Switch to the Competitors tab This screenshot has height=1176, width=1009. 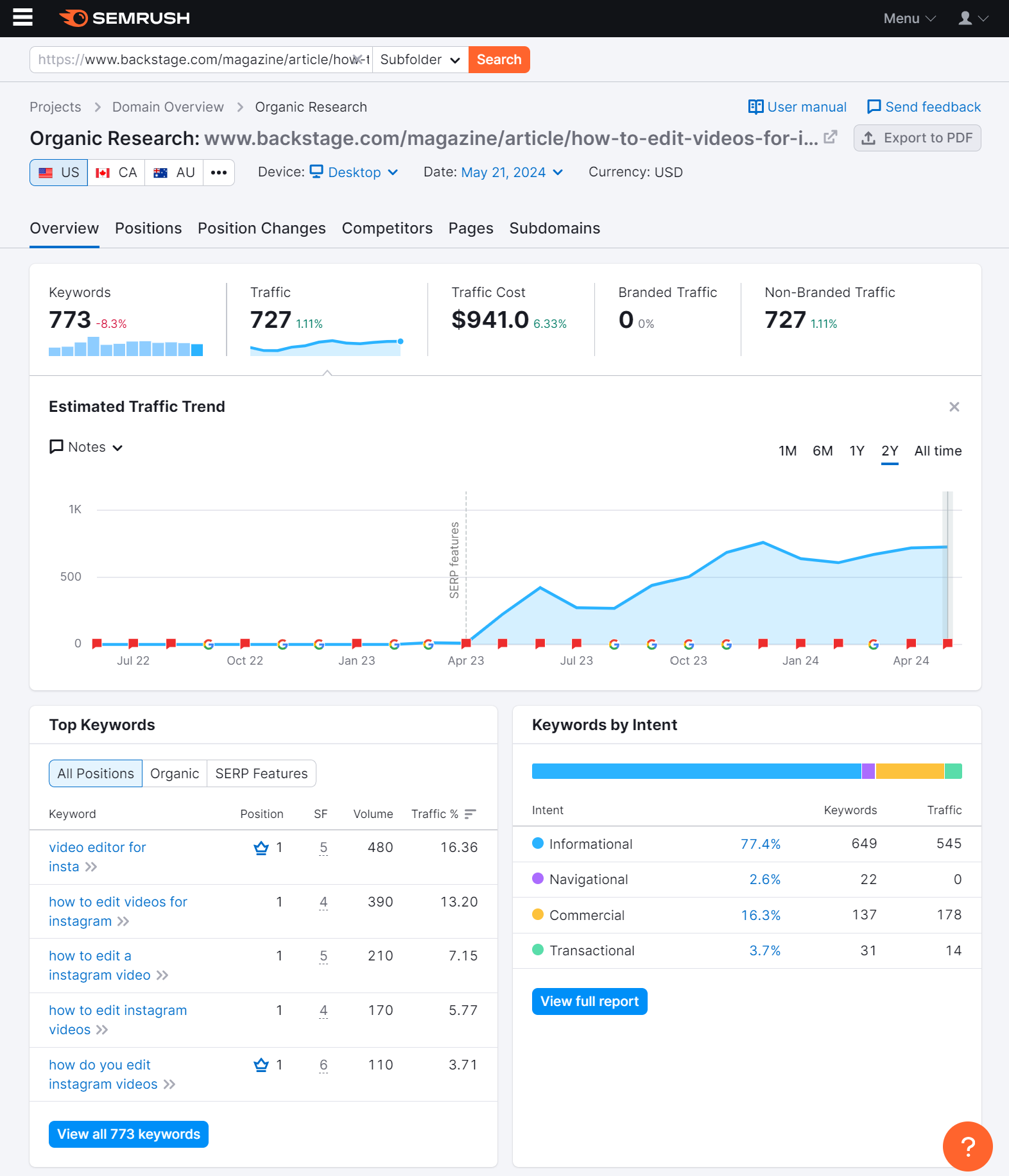(x=387, y=228)
